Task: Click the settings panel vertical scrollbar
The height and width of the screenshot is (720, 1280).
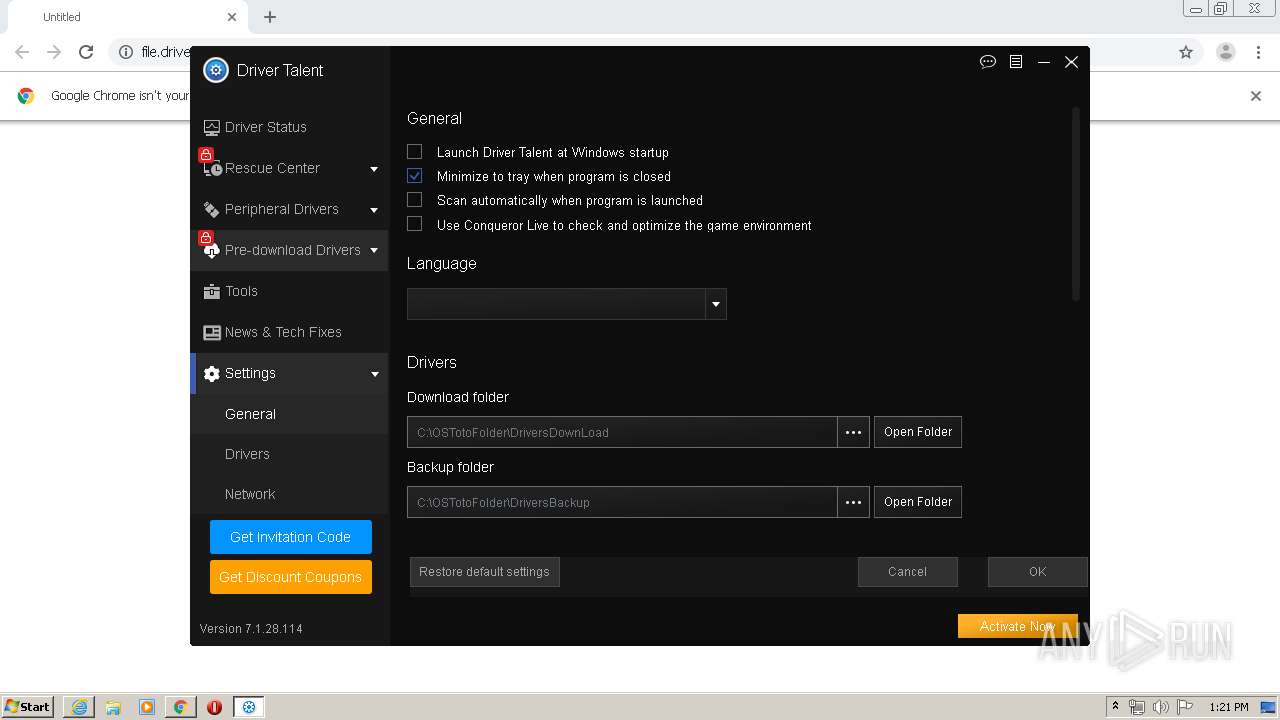Action: [1076, 204]
